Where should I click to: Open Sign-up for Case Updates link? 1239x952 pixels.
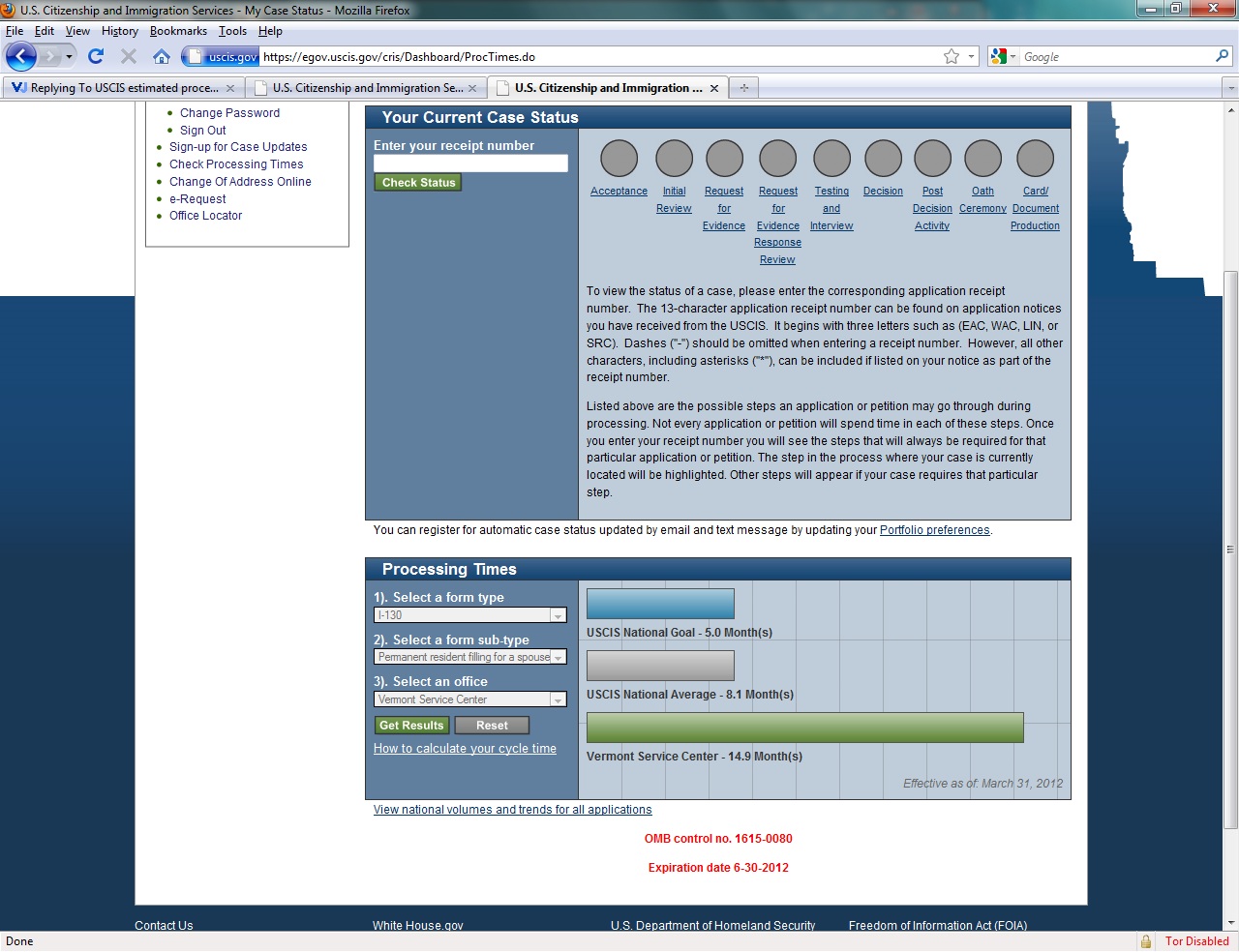pyautogui.click(x=238, y=147)
